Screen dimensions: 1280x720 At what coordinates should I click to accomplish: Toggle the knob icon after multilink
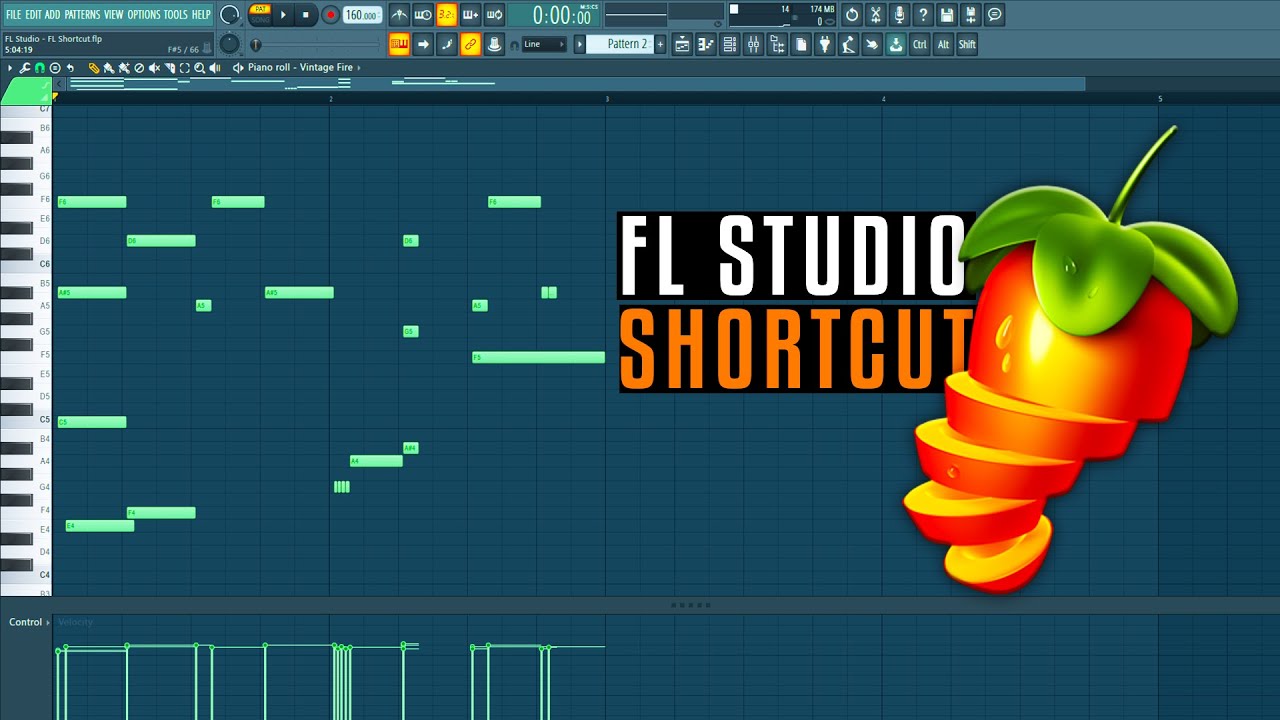494,44
